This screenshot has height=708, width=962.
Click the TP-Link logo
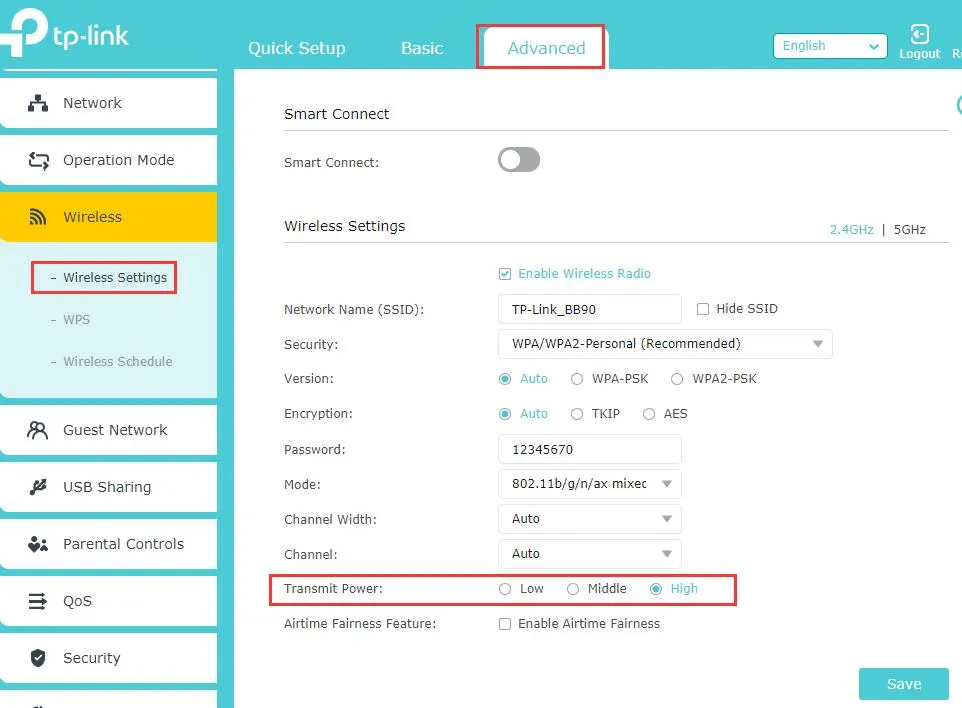point(64,34)
